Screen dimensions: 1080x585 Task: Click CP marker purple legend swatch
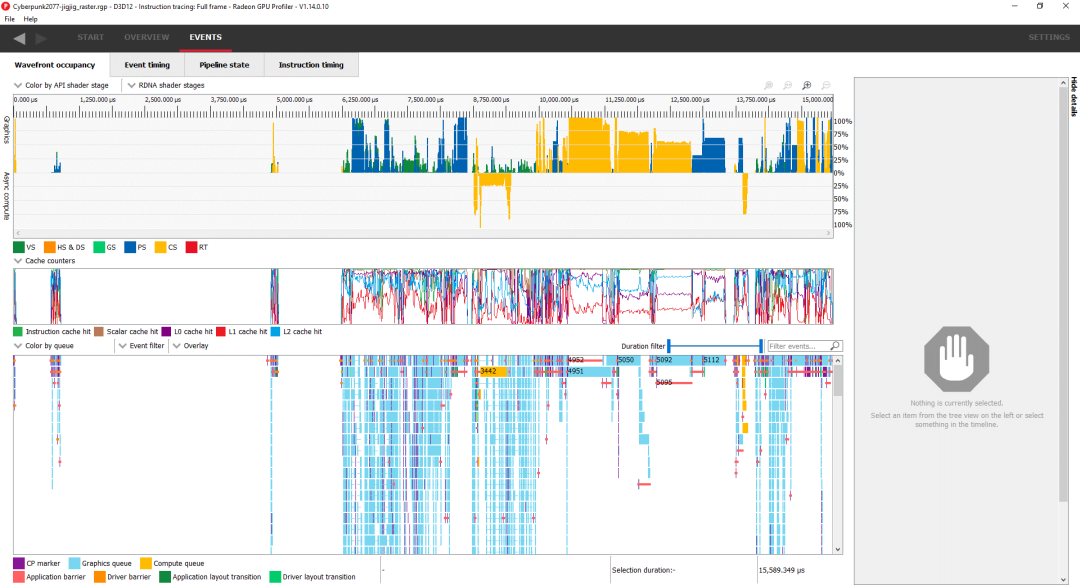pos(19,564)
